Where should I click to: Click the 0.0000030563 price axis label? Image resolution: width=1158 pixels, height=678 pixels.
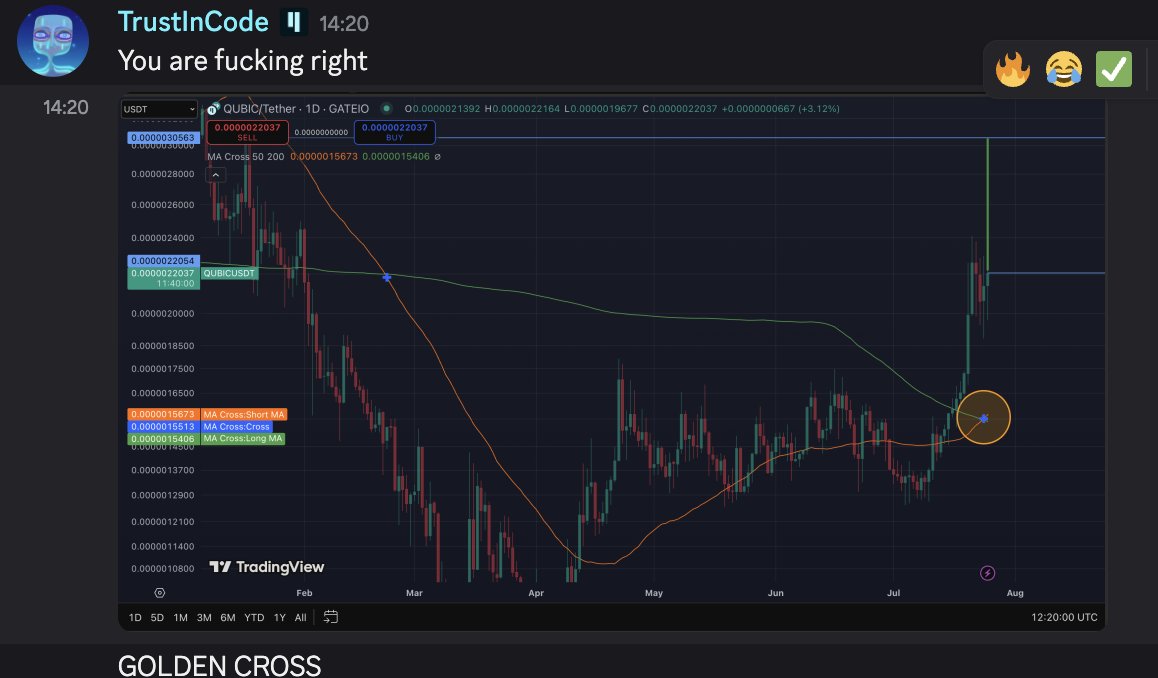tap(162, 137)
